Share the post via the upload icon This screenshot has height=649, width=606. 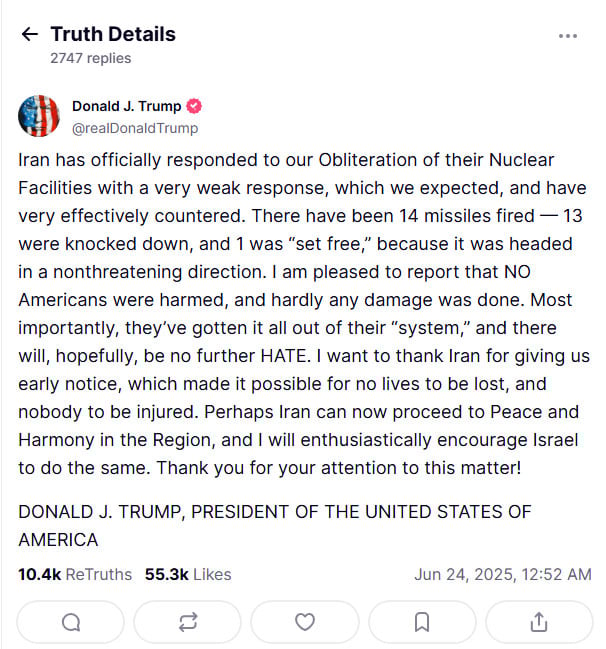coord(539,622)
